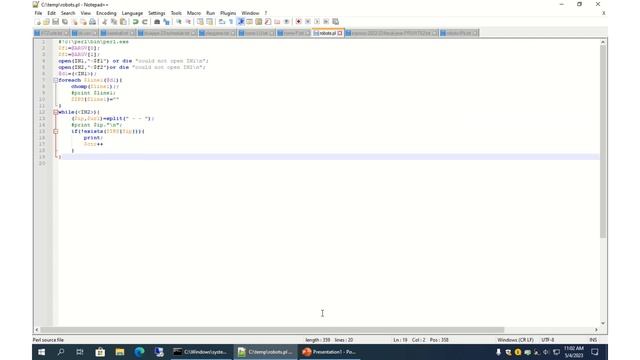The width and height of the screenshot is (640, 360).
Task: Click the Copy toolbar icon
Action: click(114, 22)
